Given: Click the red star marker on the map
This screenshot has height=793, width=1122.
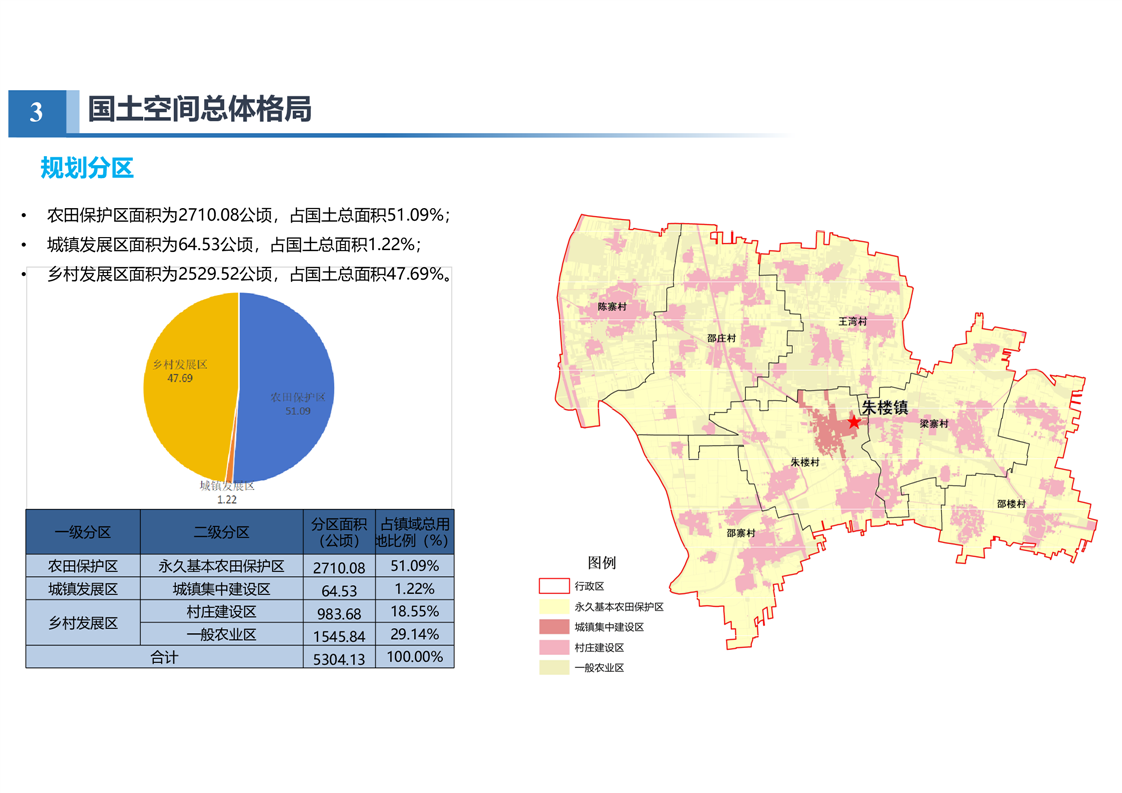Looking at the screenshot, I should [853, 422].
